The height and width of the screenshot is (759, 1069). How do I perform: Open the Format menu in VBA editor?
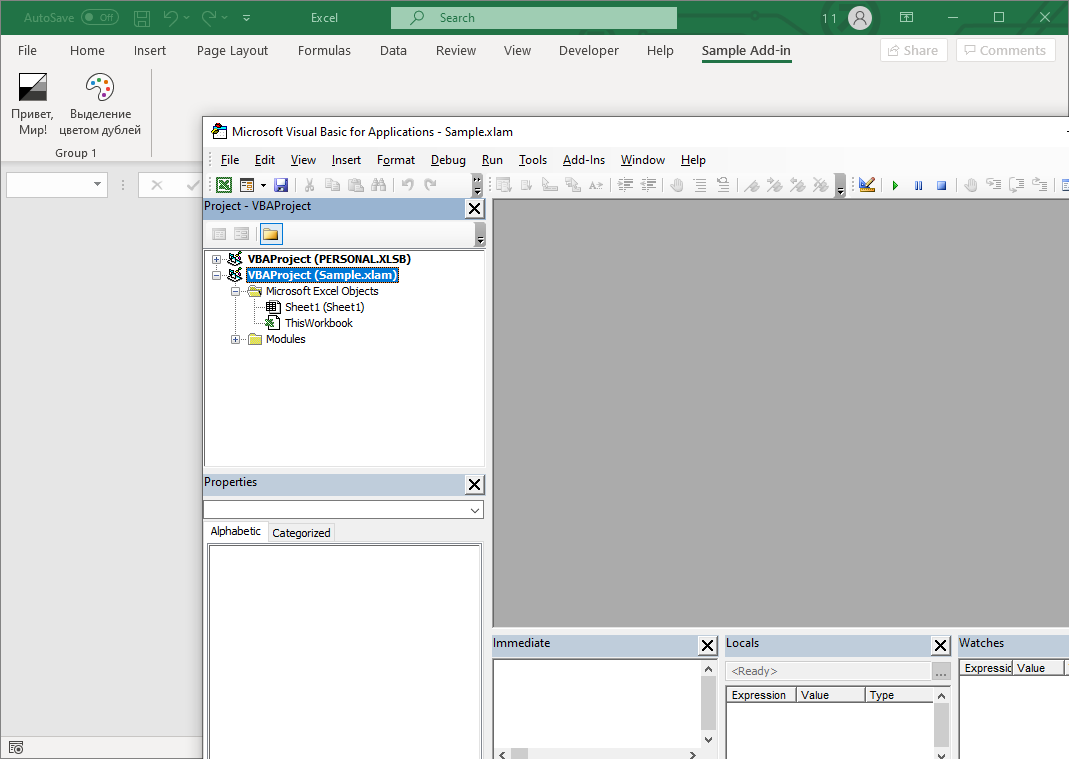pos(395,160)
